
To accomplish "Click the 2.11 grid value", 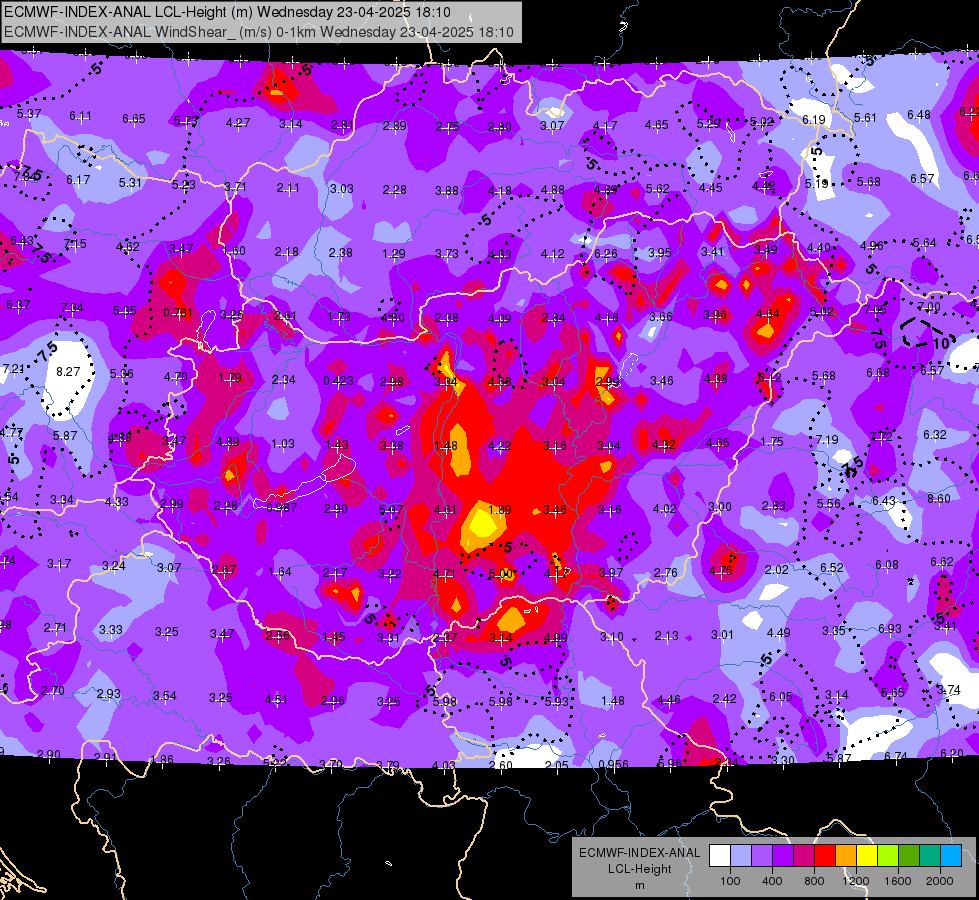I will click(288, 188).
